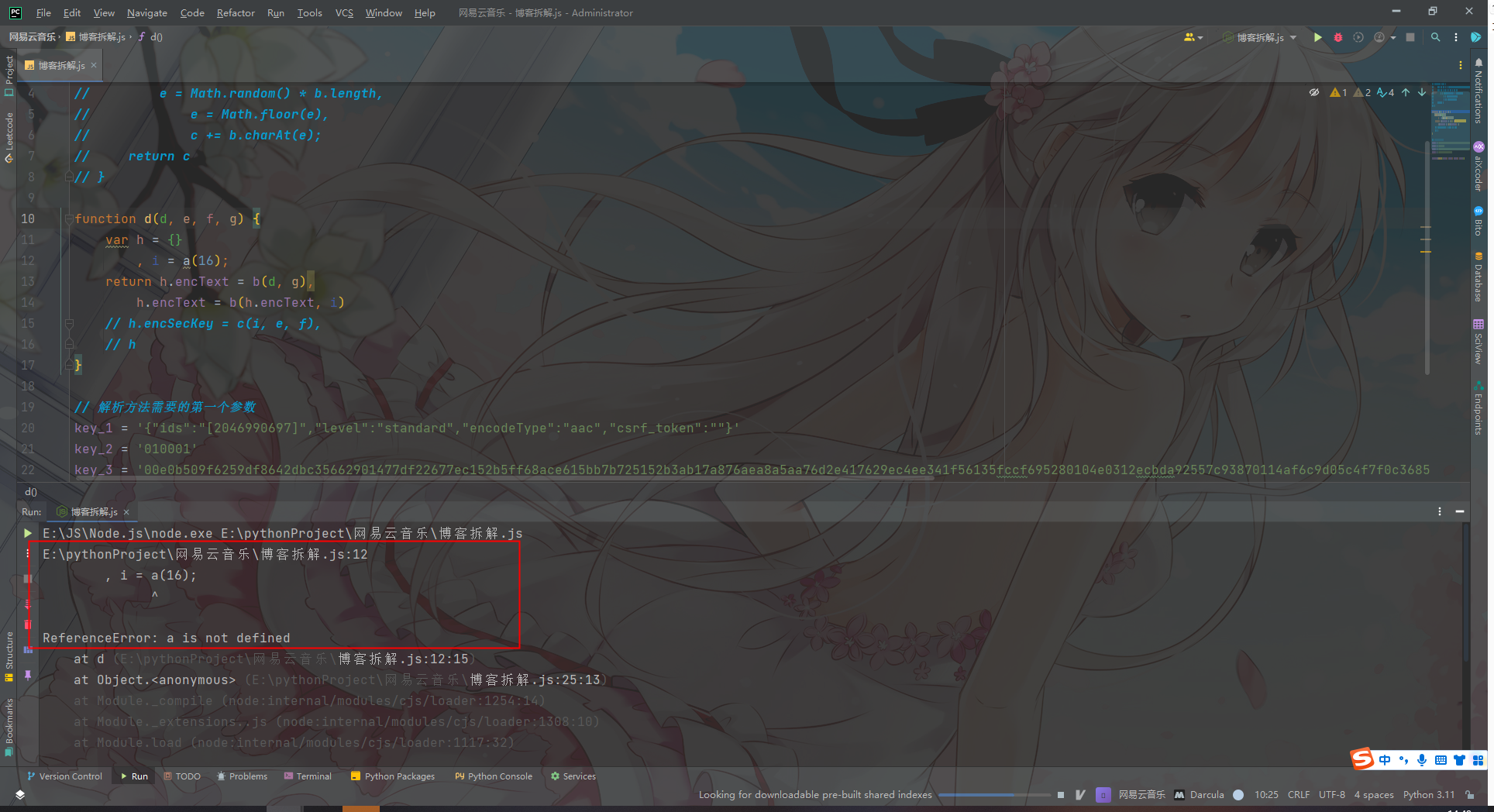The height and width of the screenshot is (812, 1494).
Task: Click the indexing progress bar in status bar
Action: (995, 794)
